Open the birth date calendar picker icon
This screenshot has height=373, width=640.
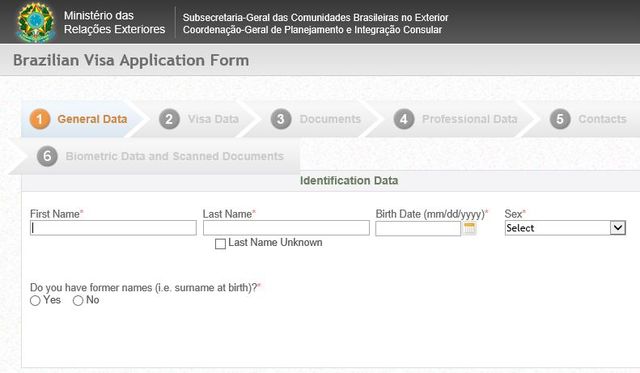coord(470,229)
